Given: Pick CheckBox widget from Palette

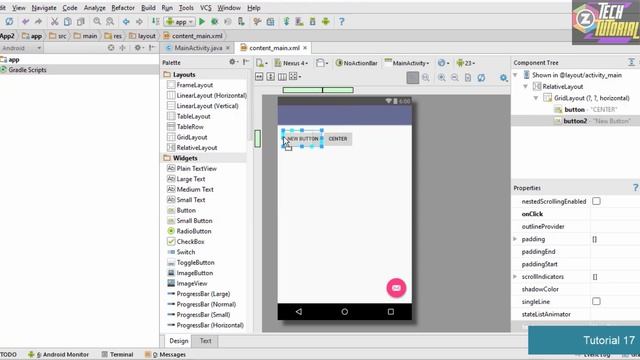Looking at the screenshot, I should pos(190,242).
